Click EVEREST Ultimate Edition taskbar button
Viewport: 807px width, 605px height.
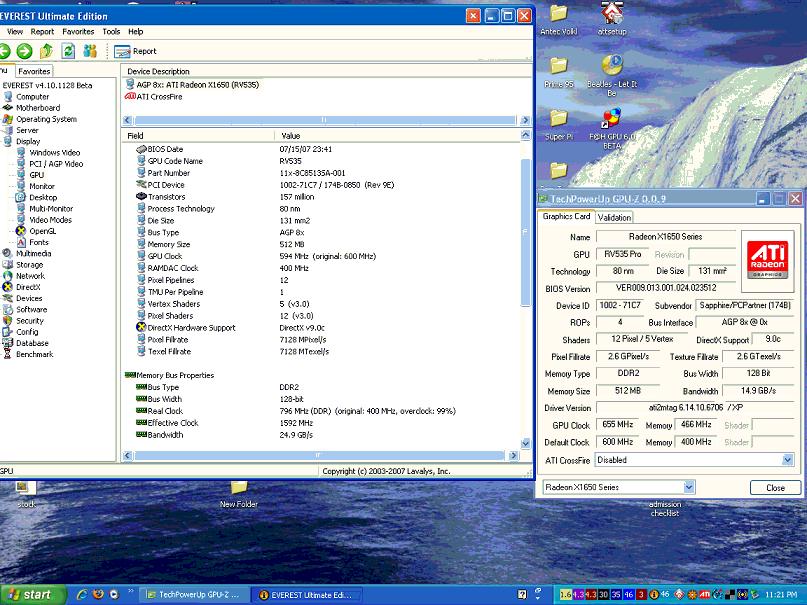click(x=308, y=595)
